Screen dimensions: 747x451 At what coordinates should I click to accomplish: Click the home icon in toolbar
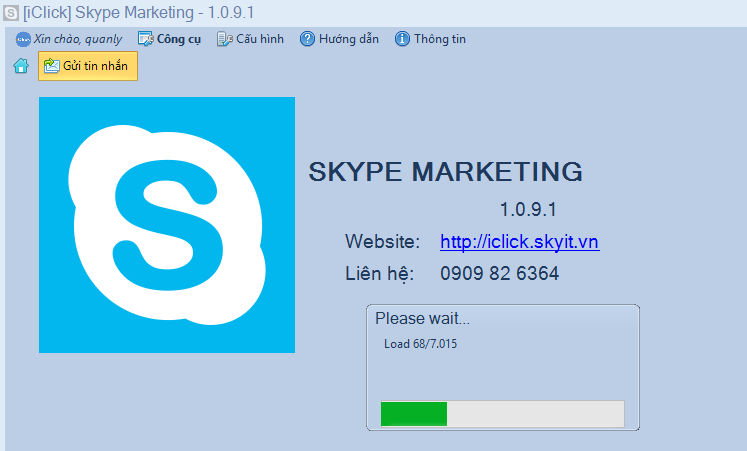click(x=21, y=66)
